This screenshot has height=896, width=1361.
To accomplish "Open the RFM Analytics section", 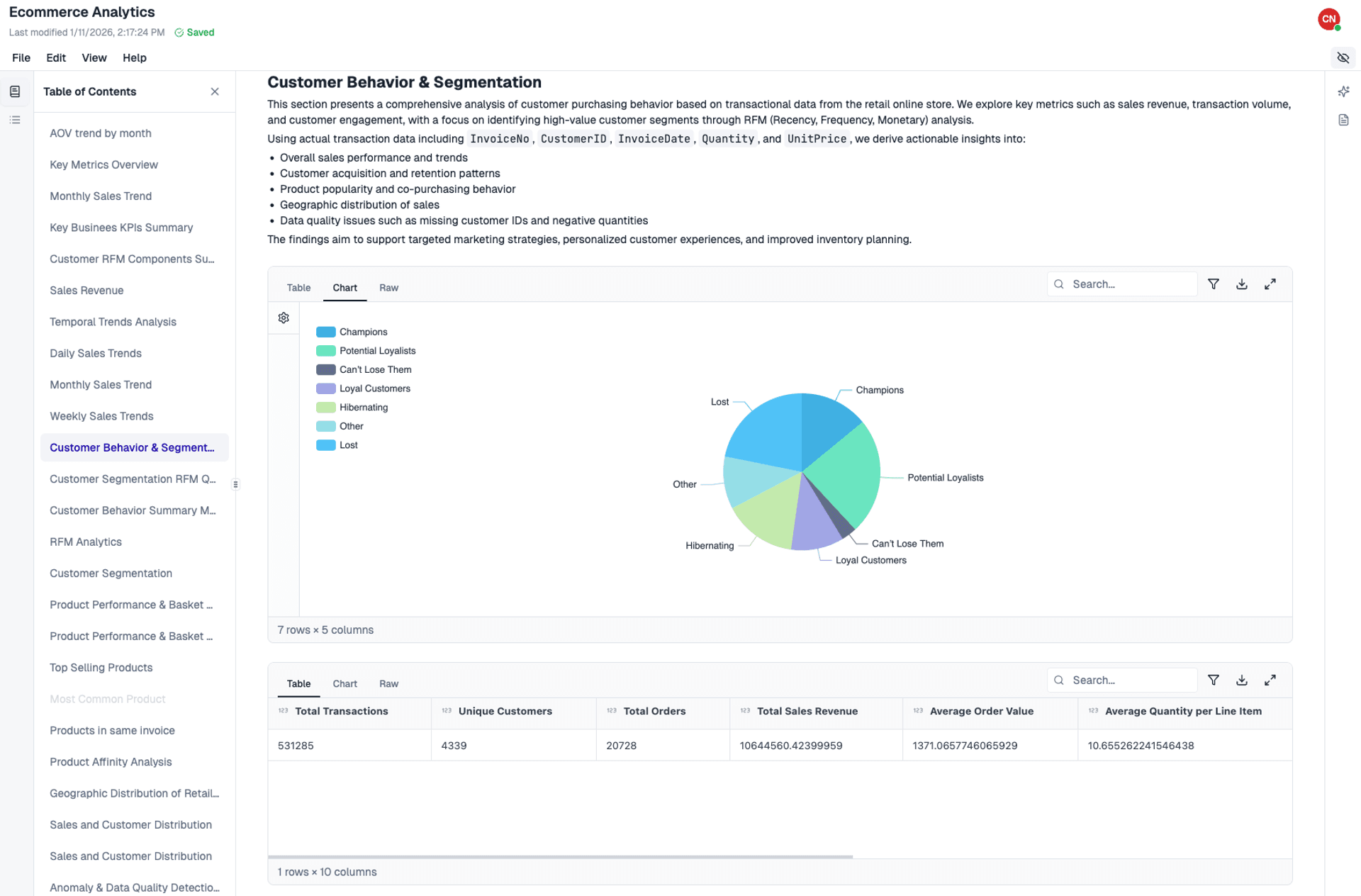I will 85,542.
